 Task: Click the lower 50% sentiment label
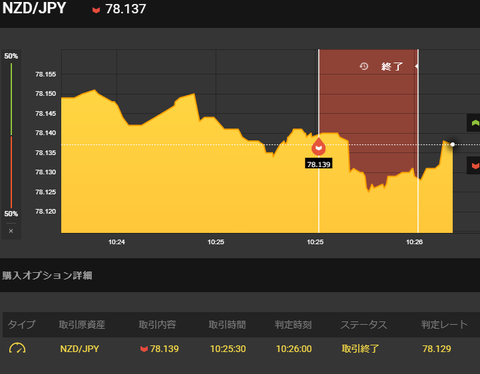(11, 214)
